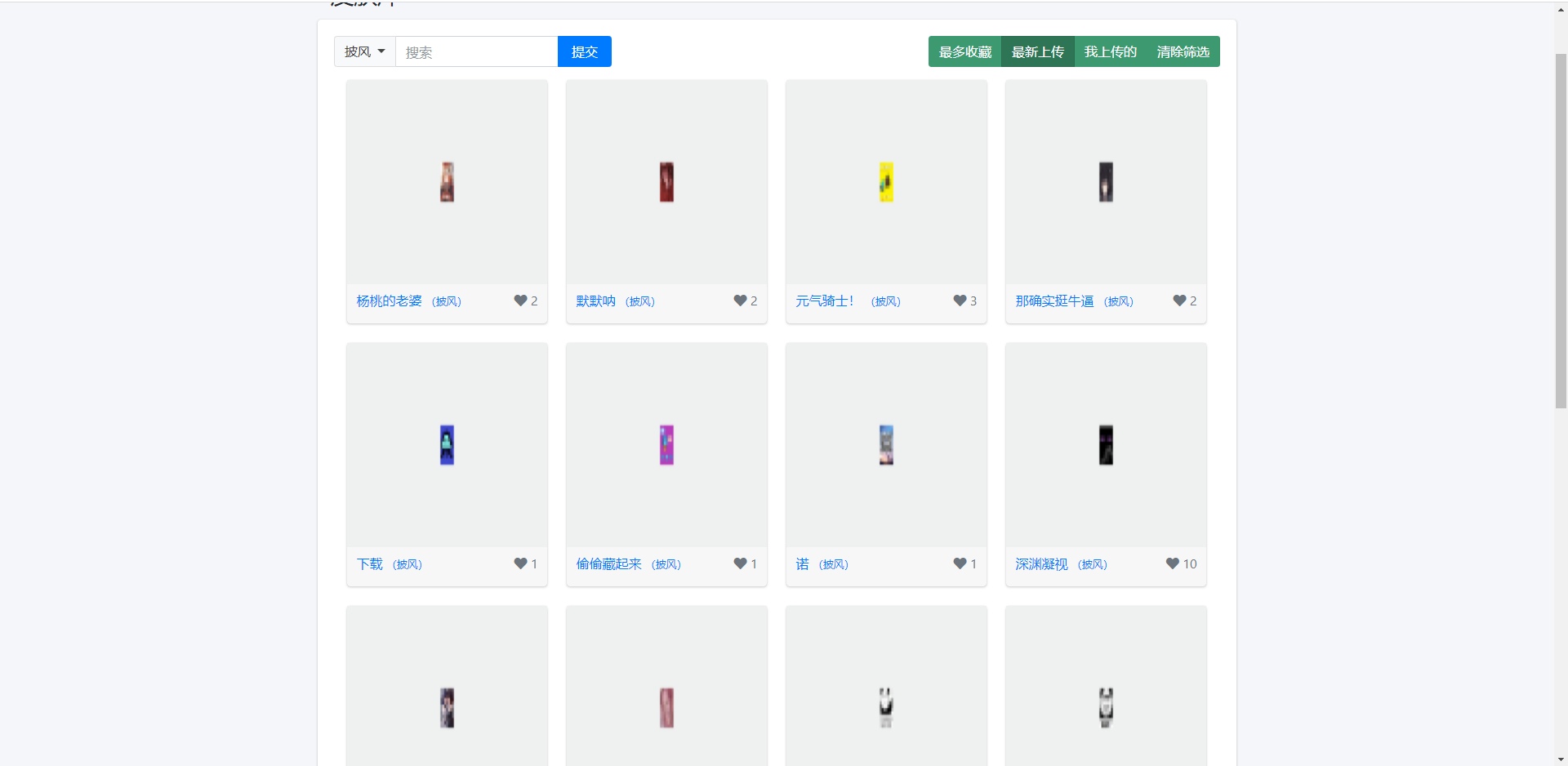1568x766 pixels.
Task: Favorite the 诺 cape with heart icon
Action: [960, 563]
